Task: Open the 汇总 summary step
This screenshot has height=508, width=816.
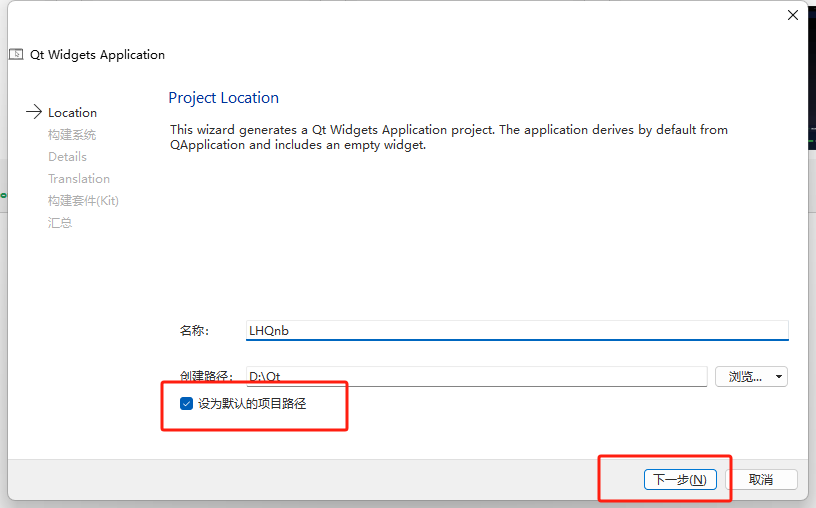Action: pyautogui.click(x=60, y=223)
